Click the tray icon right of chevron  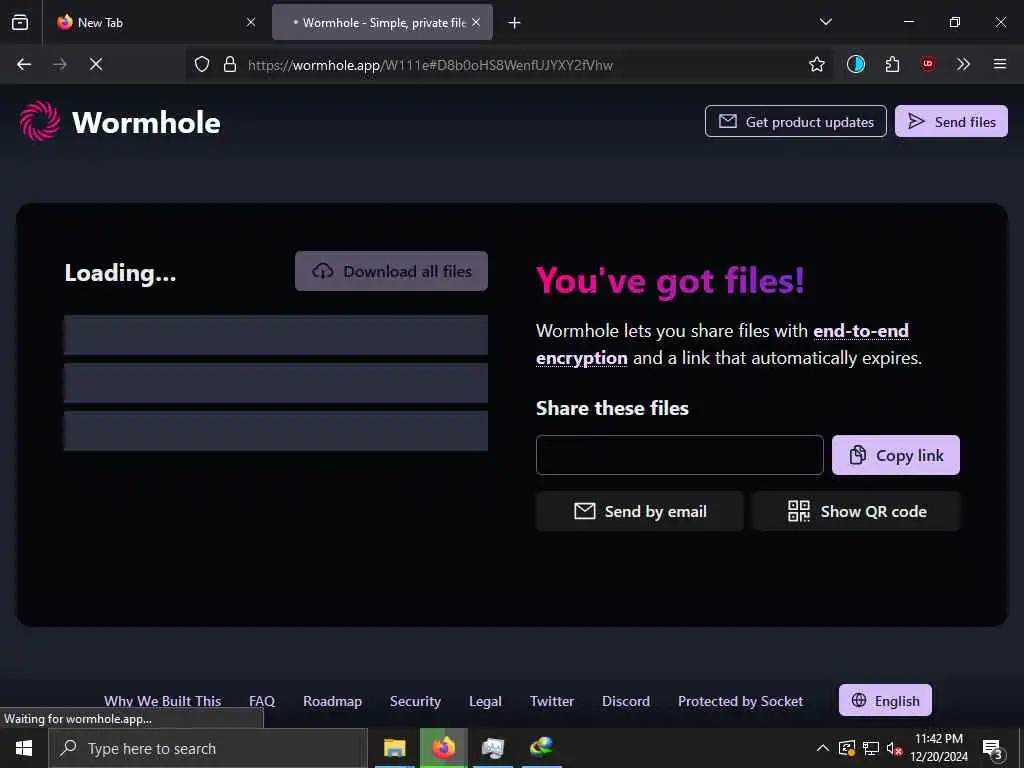847,748
